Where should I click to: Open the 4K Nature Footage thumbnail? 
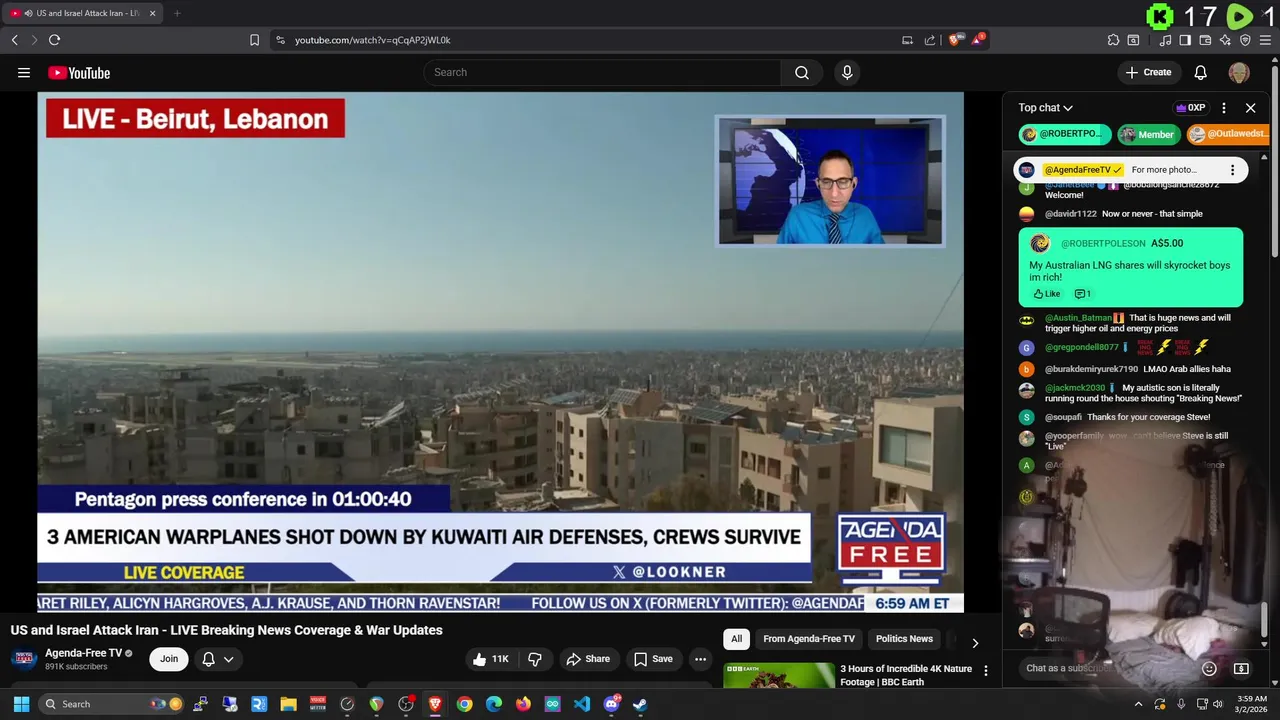click(x=779, y=676)
